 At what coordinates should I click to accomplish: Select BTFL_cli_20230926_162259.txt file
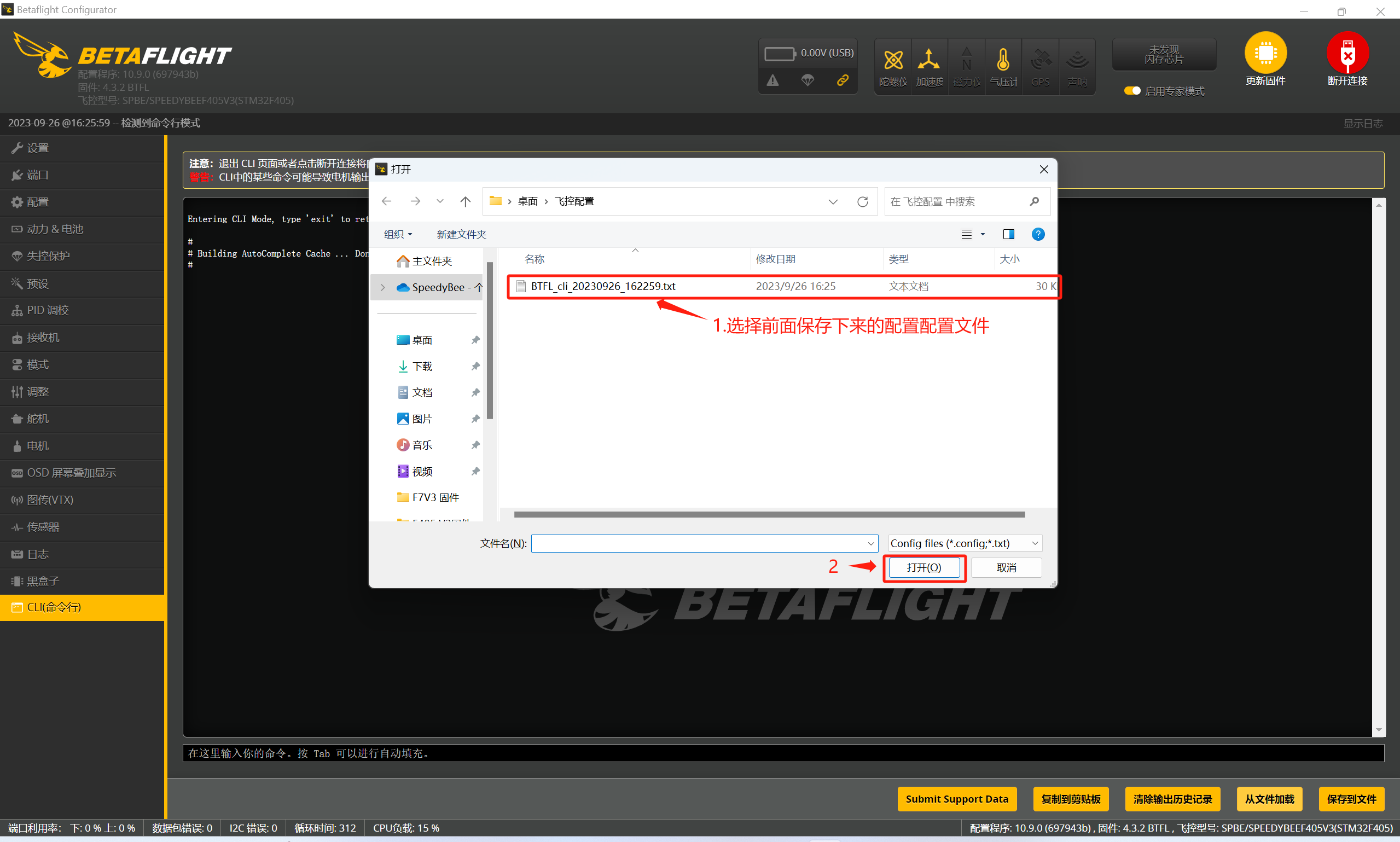click(602, 287)
